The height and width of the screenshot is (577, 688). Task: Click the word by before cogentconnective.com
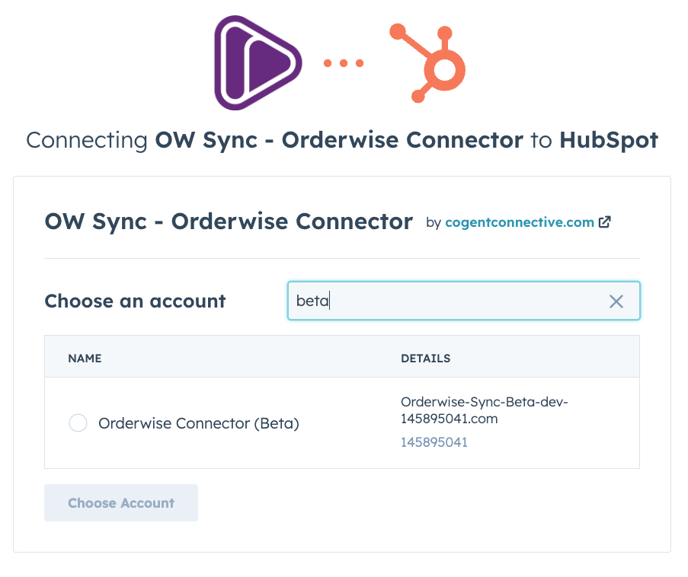pyautogui.click(x=433, y=223)
